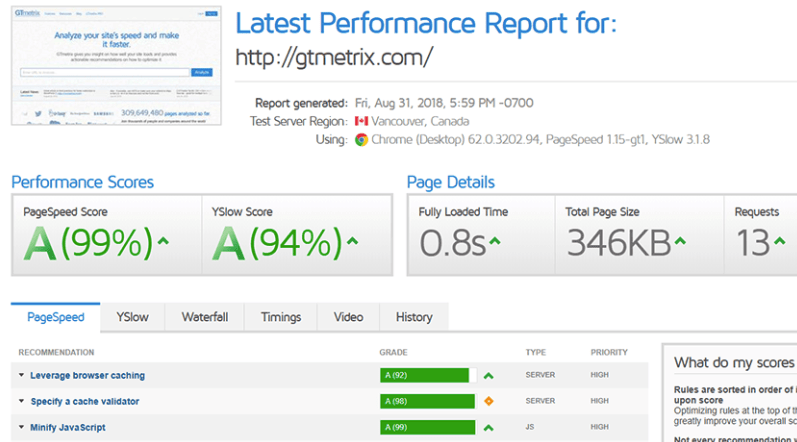This screenshot has height=442, width=797.
Task: Click the 0.8s fully loaded time value
Action: pos(452,243)
